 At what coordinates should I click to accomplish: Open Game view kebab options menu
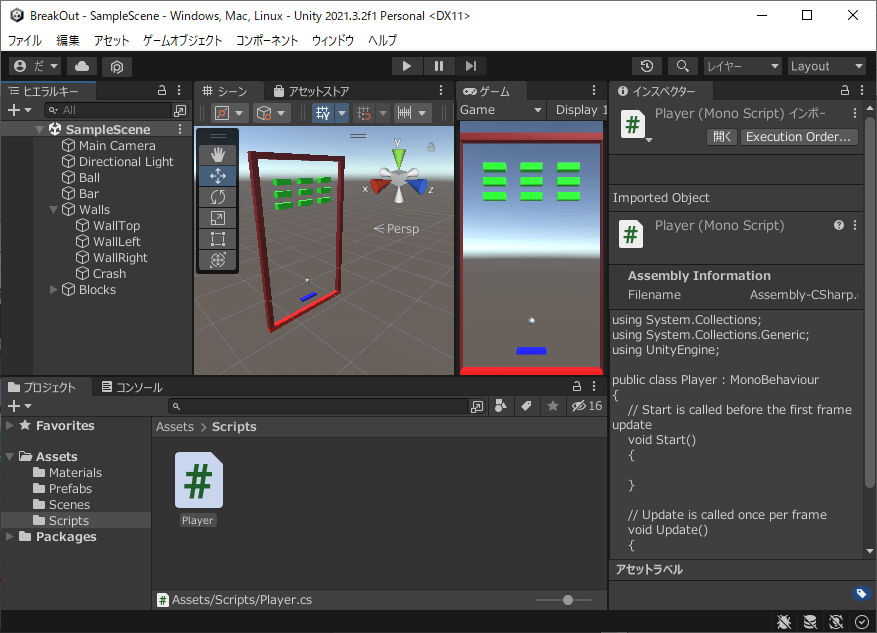point(594,91)
